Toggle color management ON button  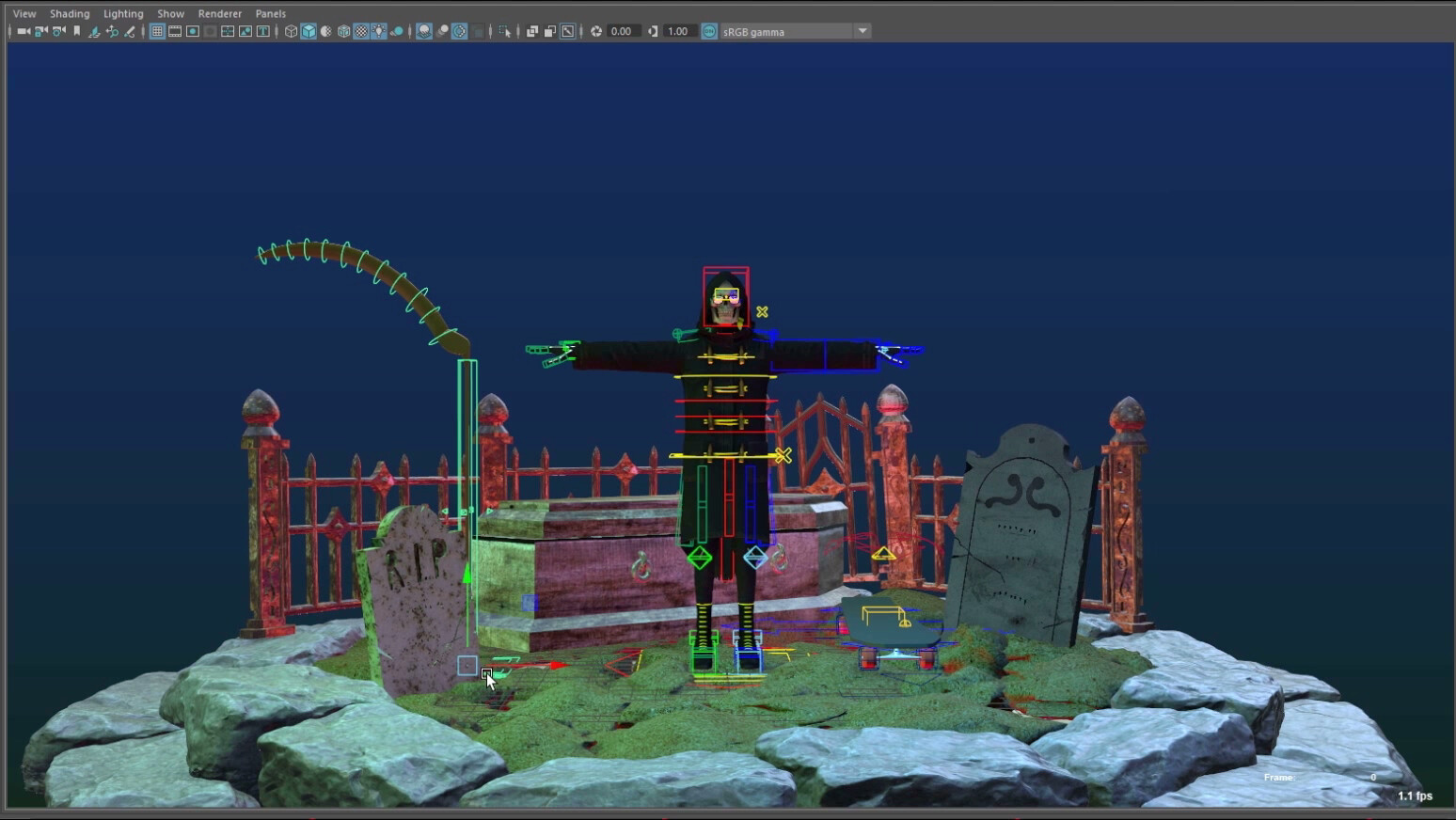[709, 31]
